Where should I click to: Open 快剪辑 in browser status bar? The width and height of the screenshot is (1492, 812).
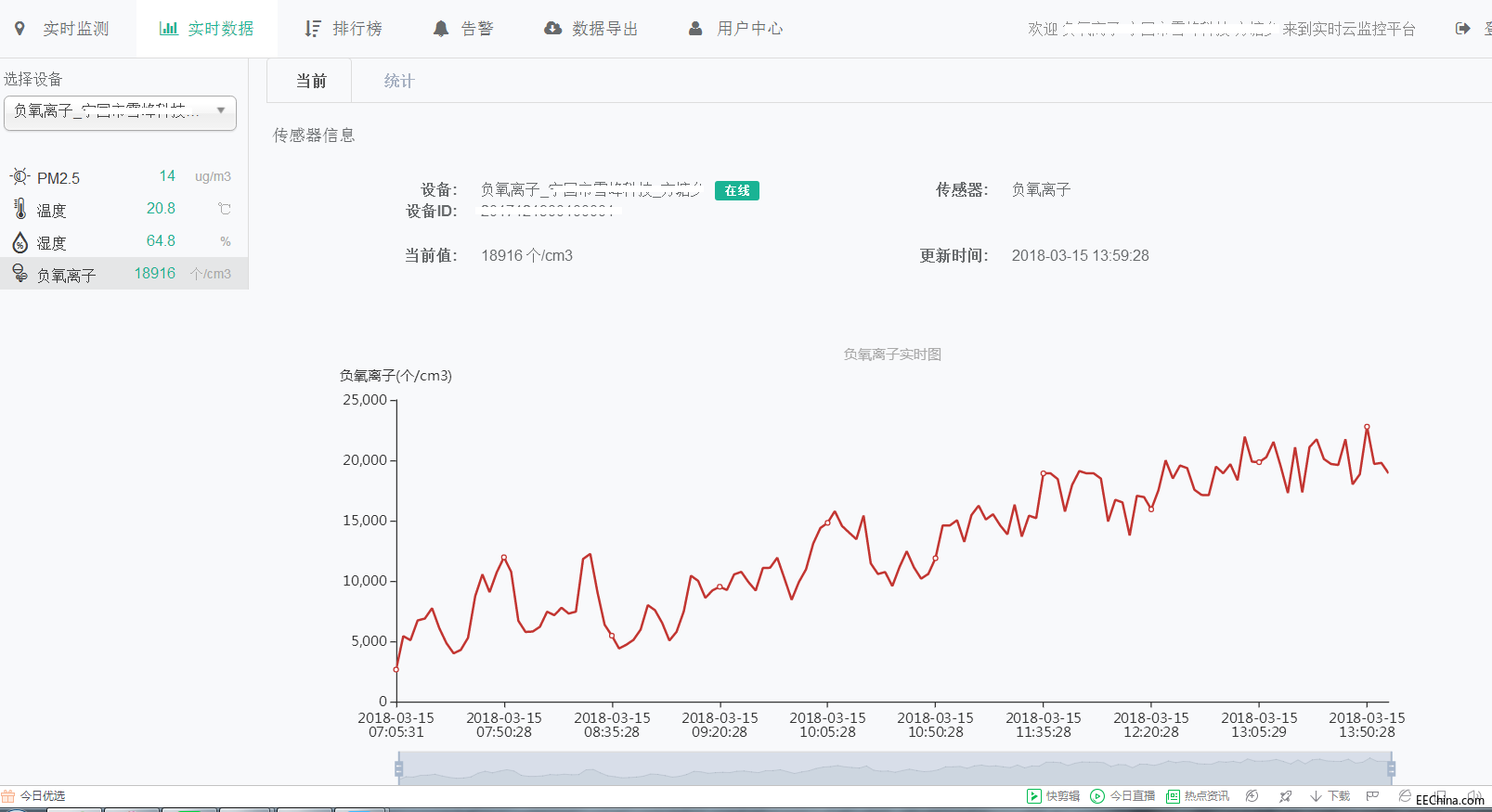pyautogui.click(x=1062, y=796)
